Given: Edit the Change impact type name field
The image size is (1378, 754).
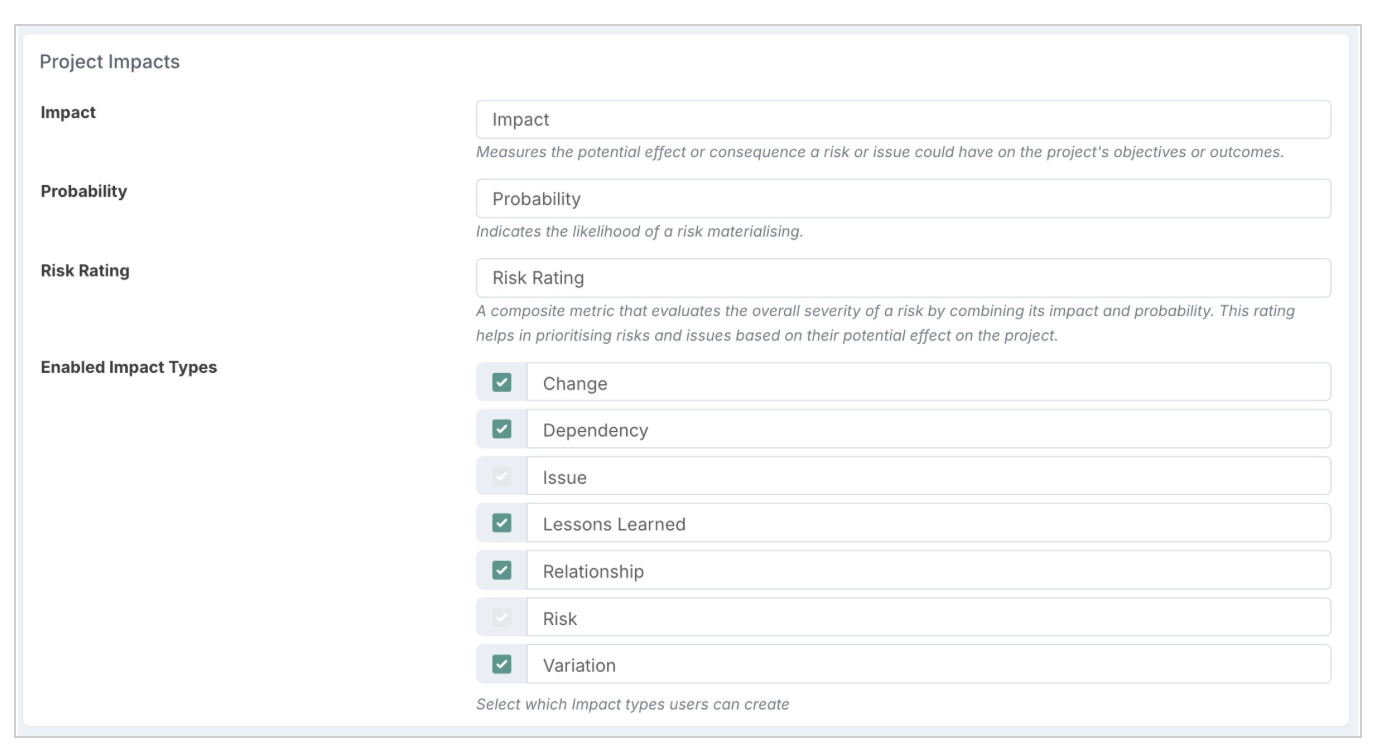Looking at the screenshot, I should click(929, 382).
